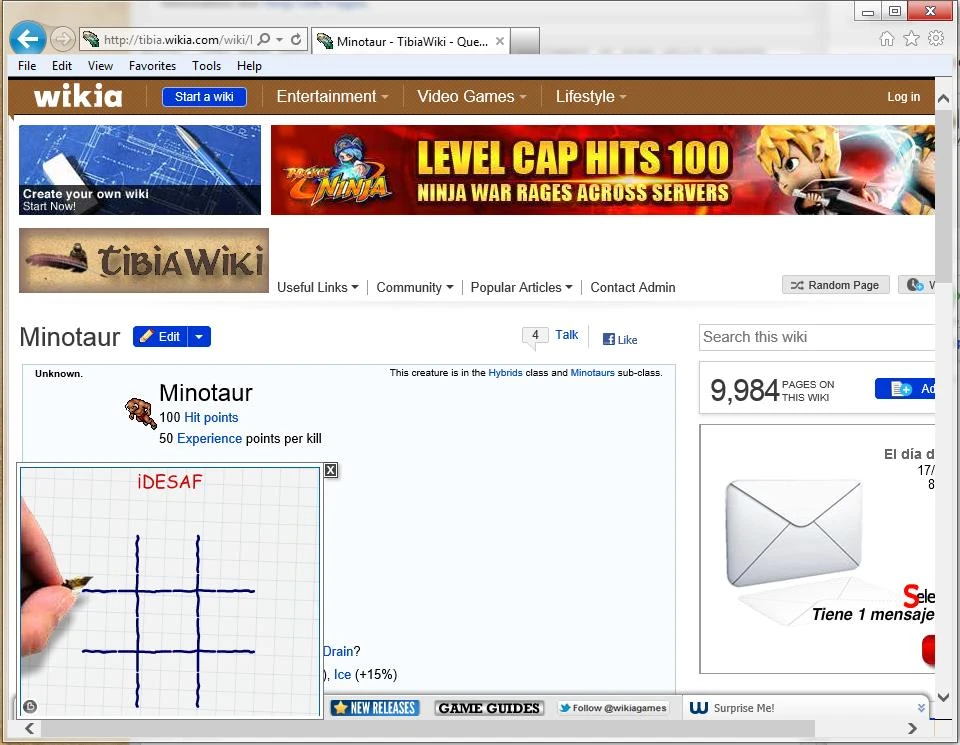960x745 pixels.
Task: Open the Edit button dropdown arrow
Action: tap(199, 337)
